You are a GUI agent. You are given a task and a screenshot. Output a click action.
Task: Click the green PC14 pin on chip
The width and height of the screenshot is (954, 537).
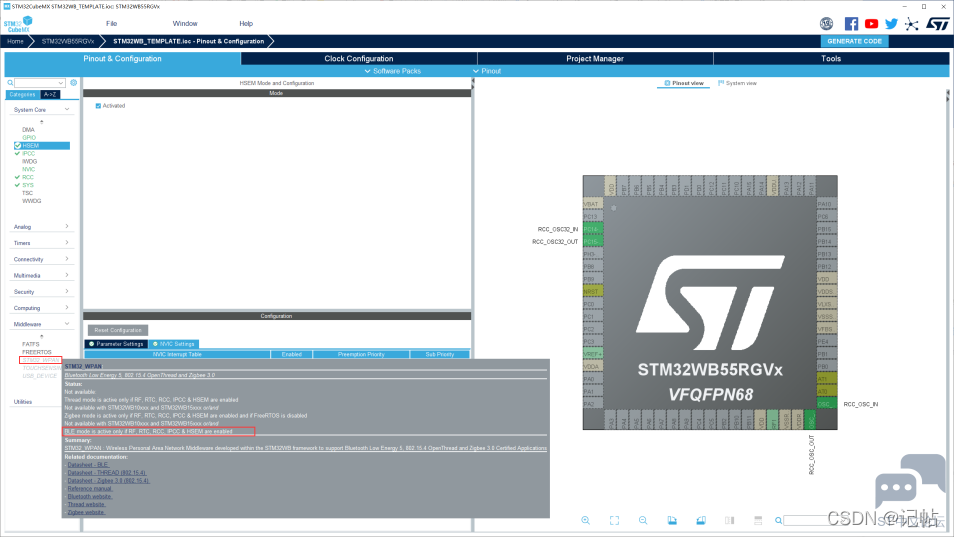[x=593, y=229]
